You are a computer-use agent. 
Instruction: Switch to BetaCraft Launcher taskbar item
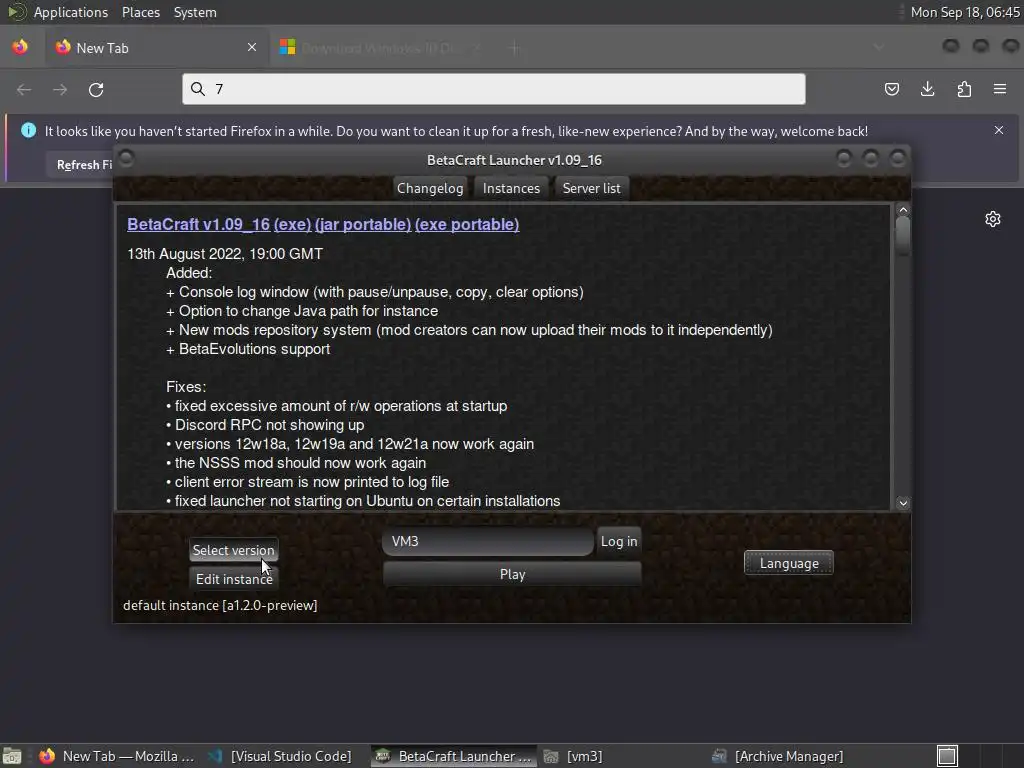[x=454, y=756]
